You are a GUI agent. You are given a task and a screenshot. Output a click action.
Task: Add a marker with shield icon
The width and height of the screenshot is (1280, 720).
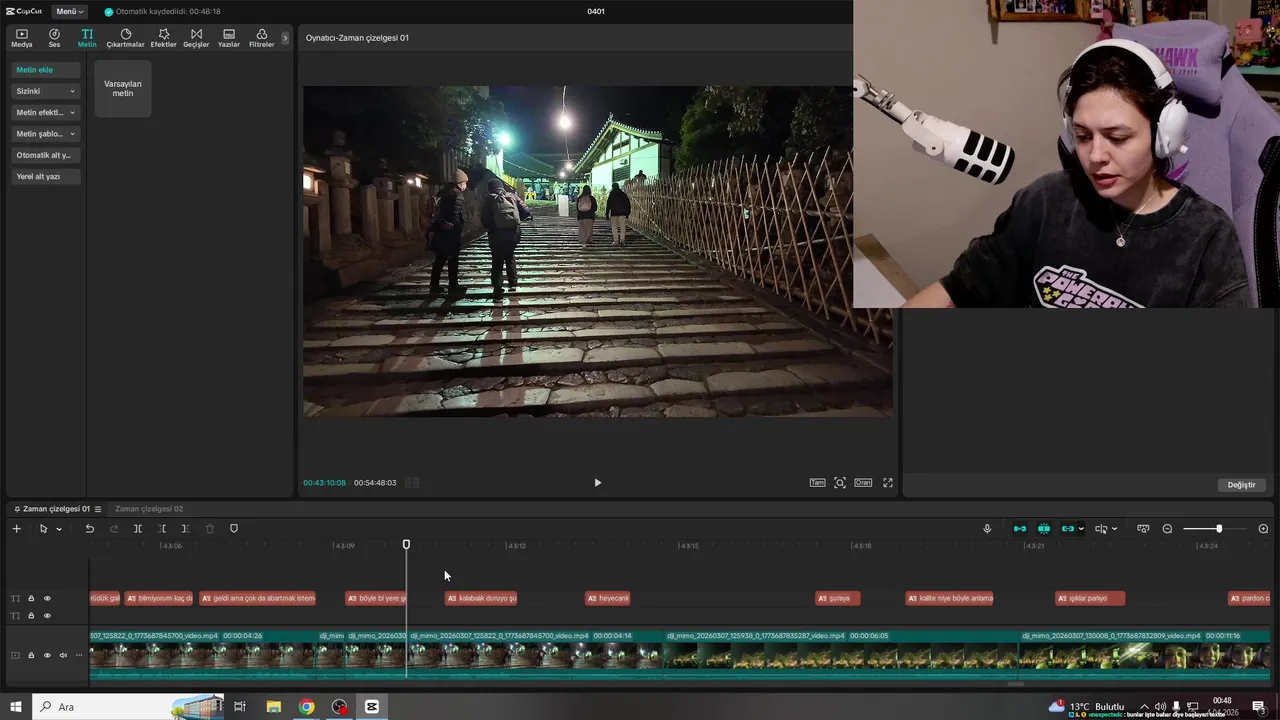(234, 529)
